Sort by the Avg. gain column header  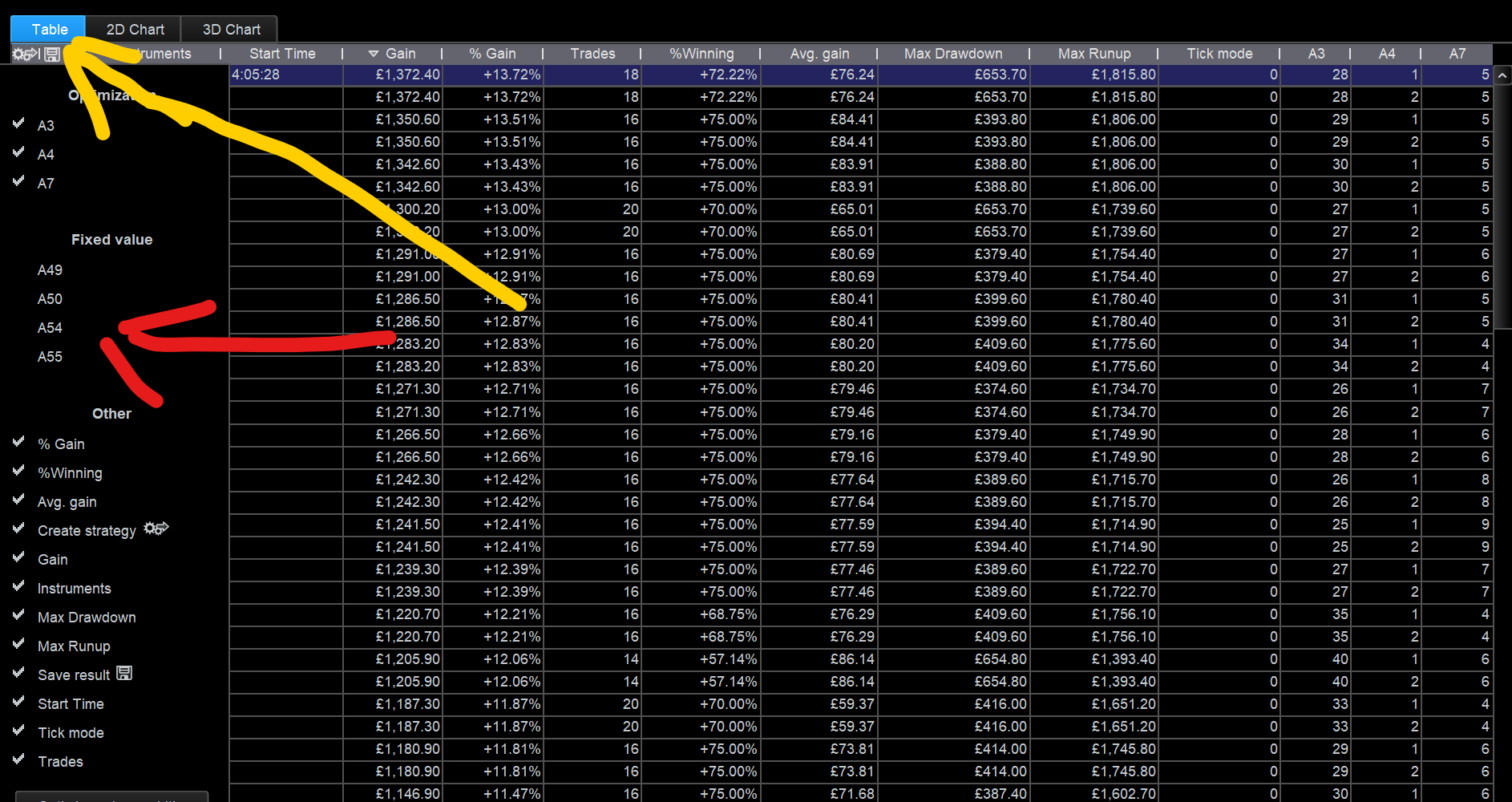pyautogui.click(x=819, y=54)
